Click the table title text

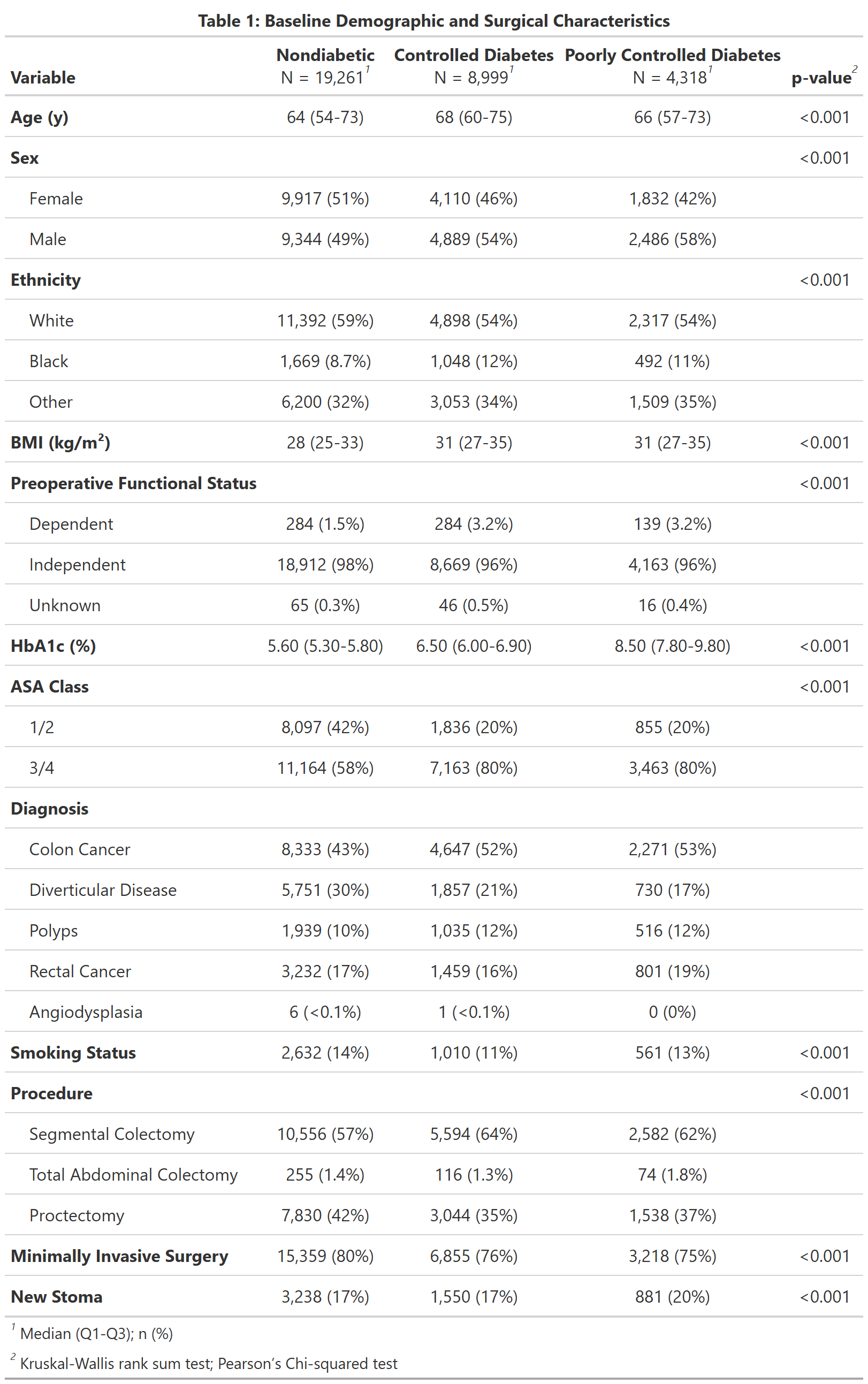pos(433,21)
